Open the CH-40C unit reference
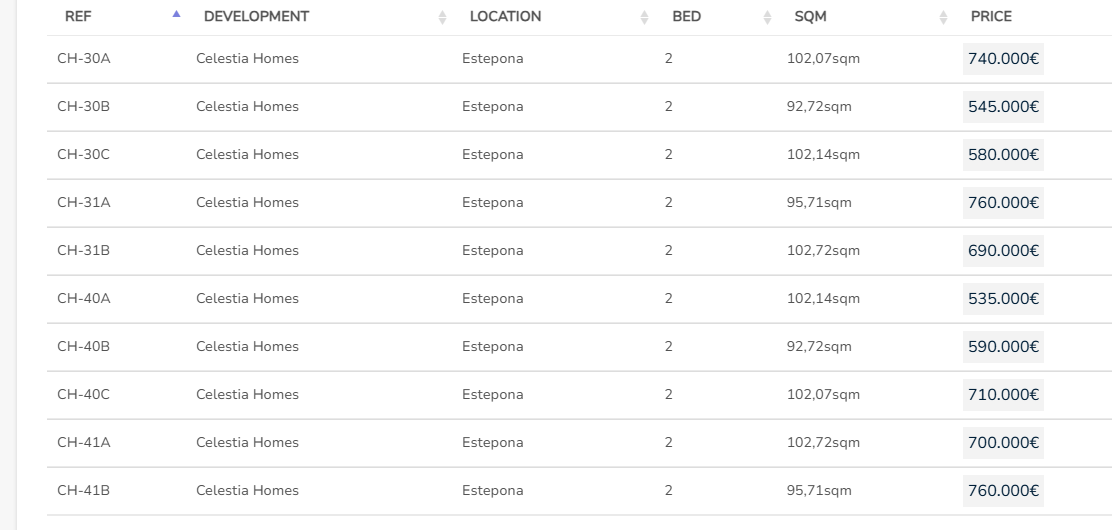The width and height of the screenshot is (1112, 530). tap(83, 395)
